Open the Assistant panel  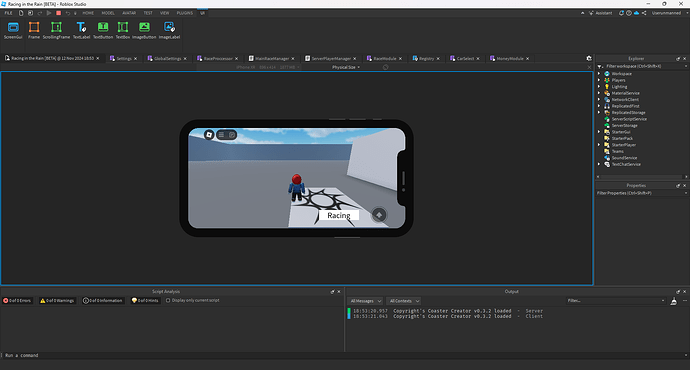pos(601,13)
